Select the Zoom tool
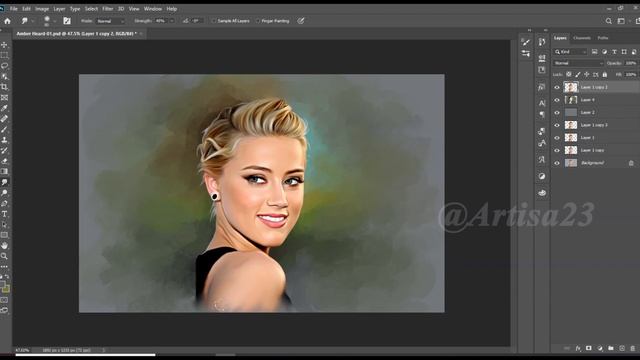640x360 pixels. point(4,256)
